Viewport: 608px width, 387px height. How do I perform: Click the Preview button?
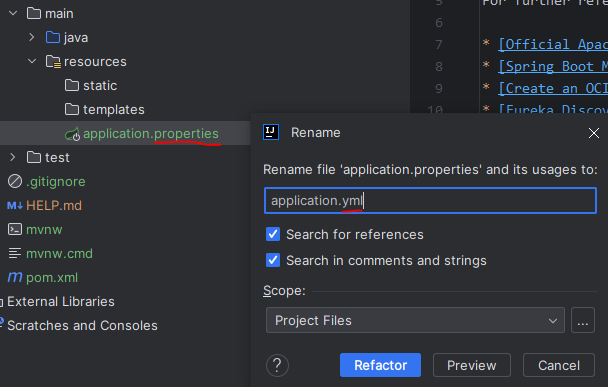click(x=472, y=365)
